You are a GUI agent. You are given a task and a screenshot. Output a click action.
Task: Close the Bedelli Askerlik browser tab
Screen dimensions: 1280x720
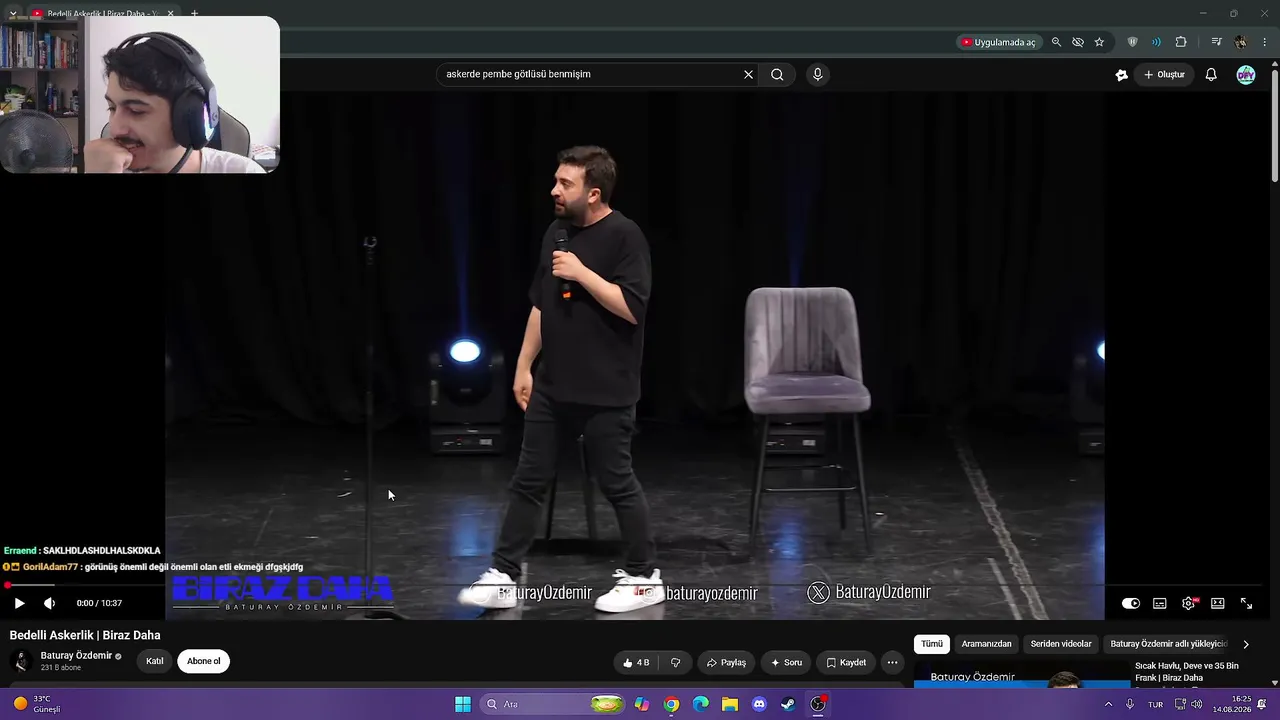[170, 14]
